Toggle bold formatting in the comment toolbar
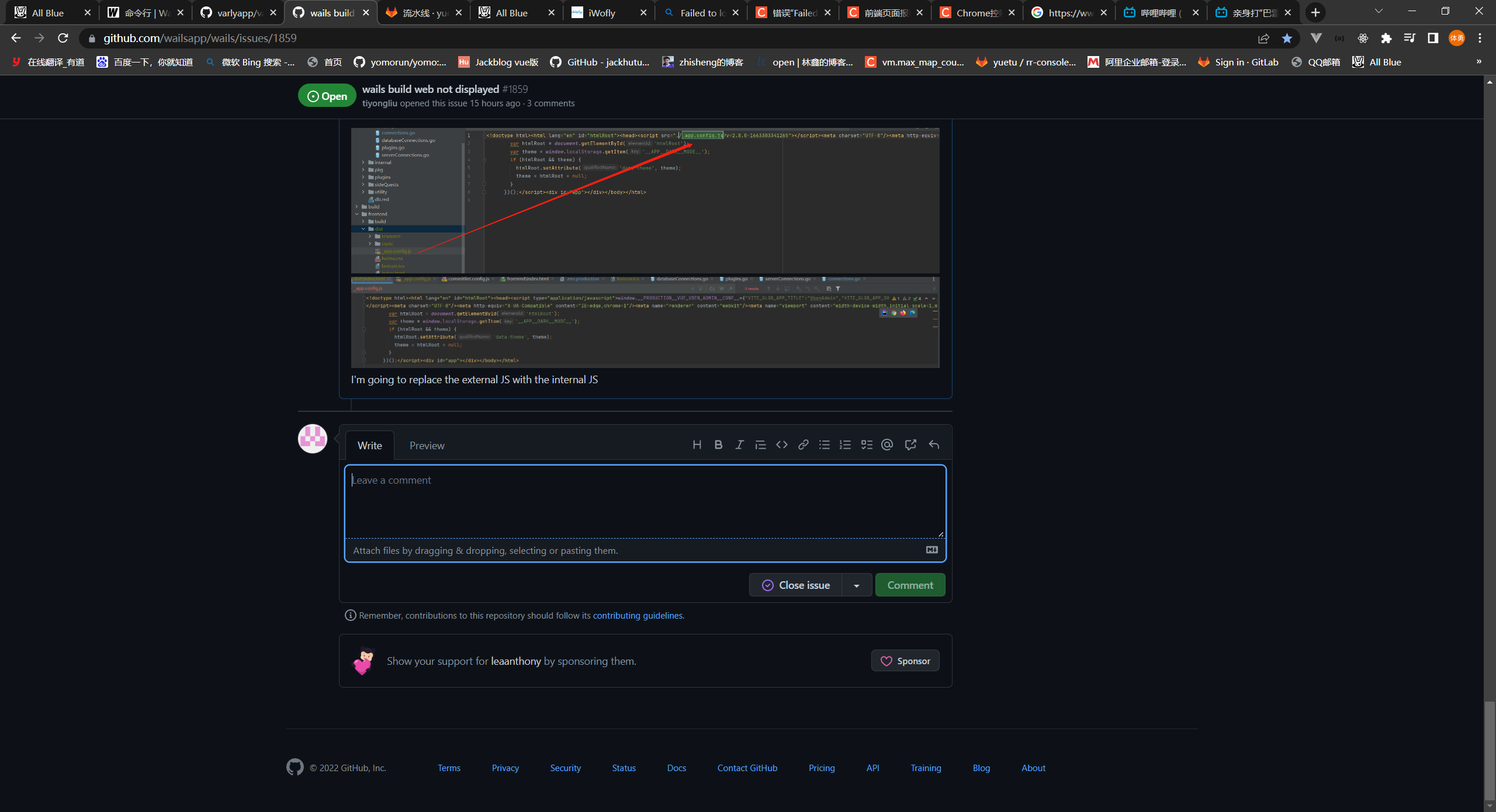Viewport: 1496px width, 812px height. coord(718,445)
